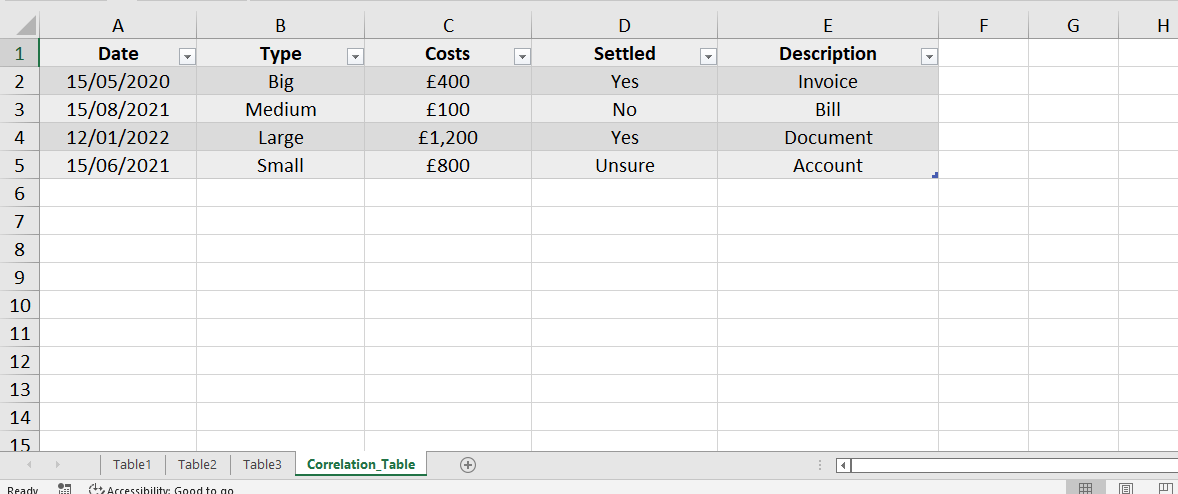Image resolution: width=1178 pixels, height=494 pixels.
Task: Switch to the Table1 sheet tab
Action: 132,464
